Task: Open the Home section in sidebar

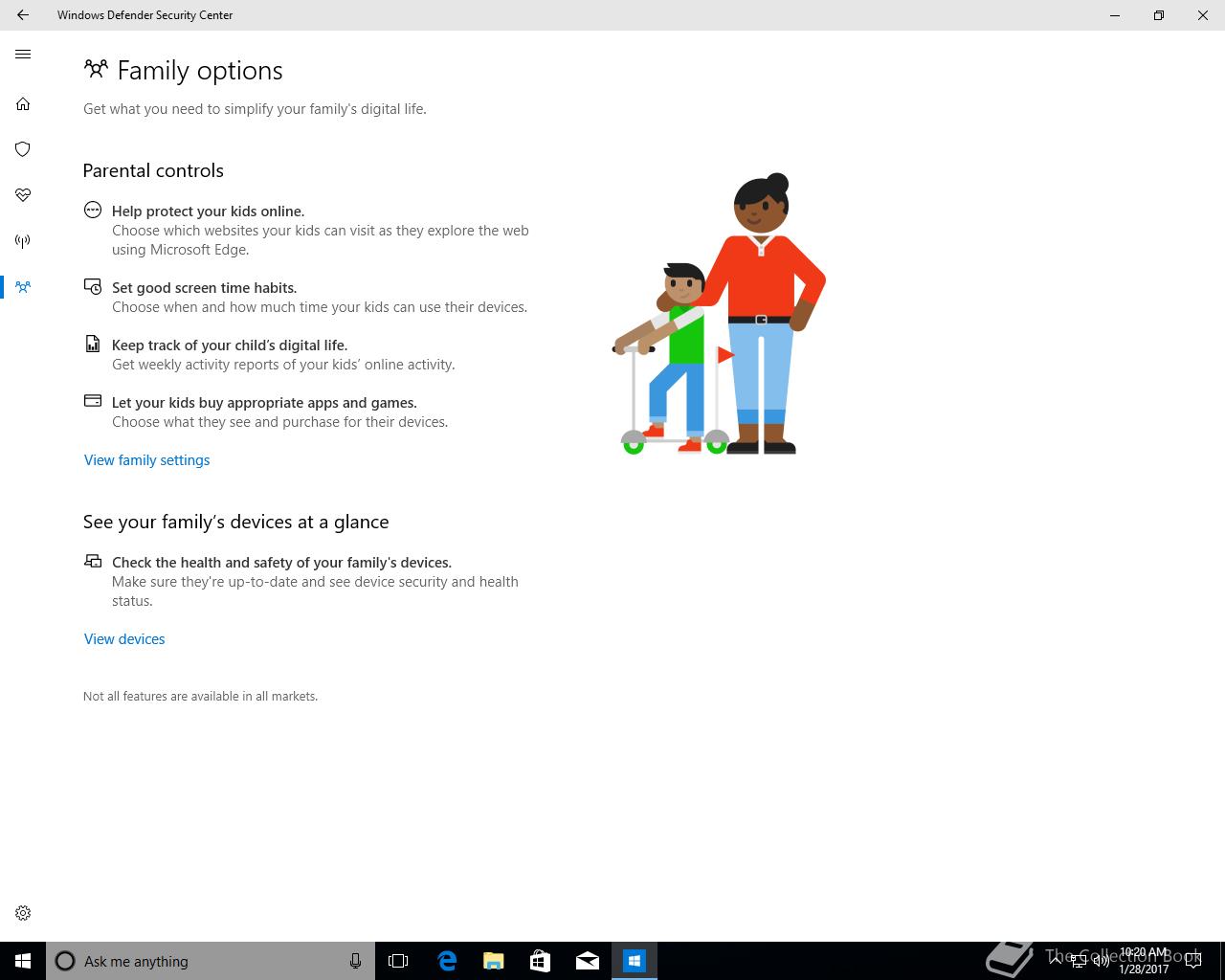Action: [23, 103]
